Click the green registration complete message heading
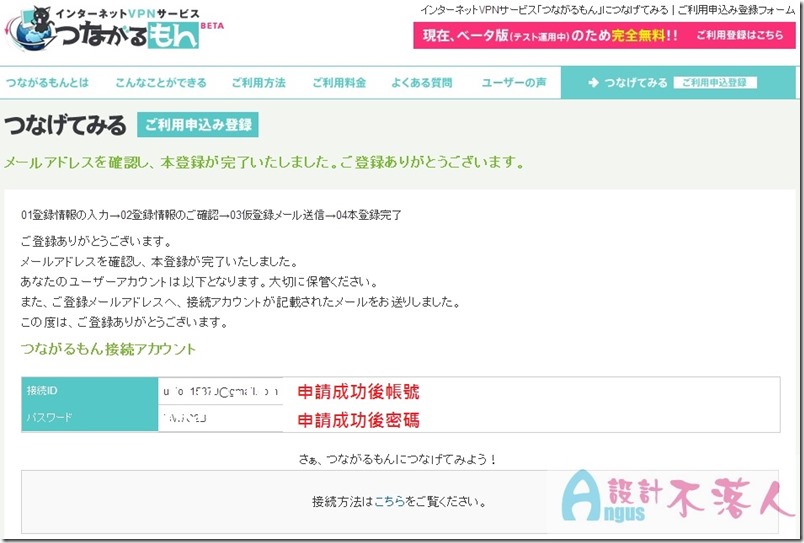 (x=265, y=163)
